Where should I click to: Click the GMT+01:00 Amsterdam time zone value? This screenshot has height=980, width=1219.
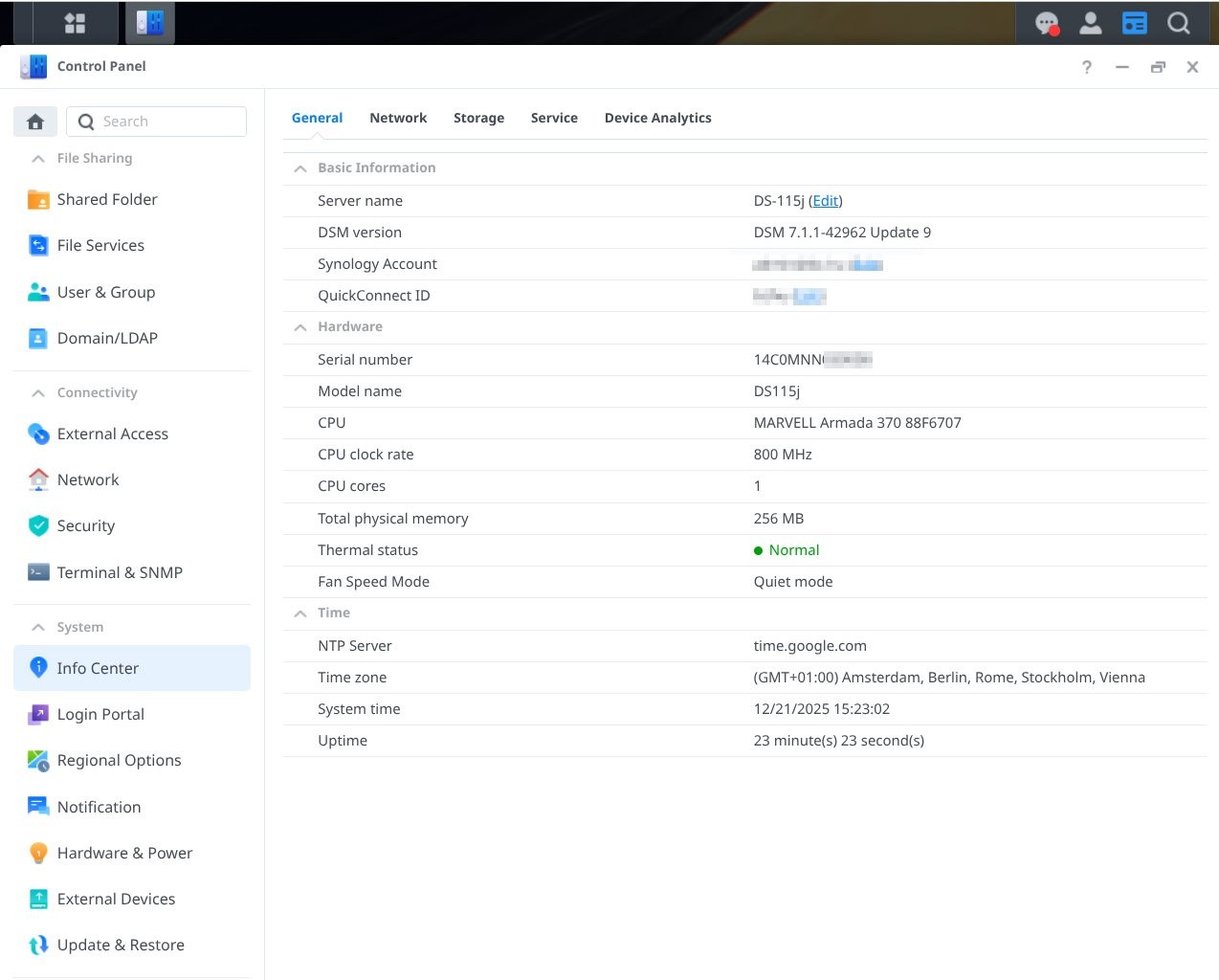949,678
